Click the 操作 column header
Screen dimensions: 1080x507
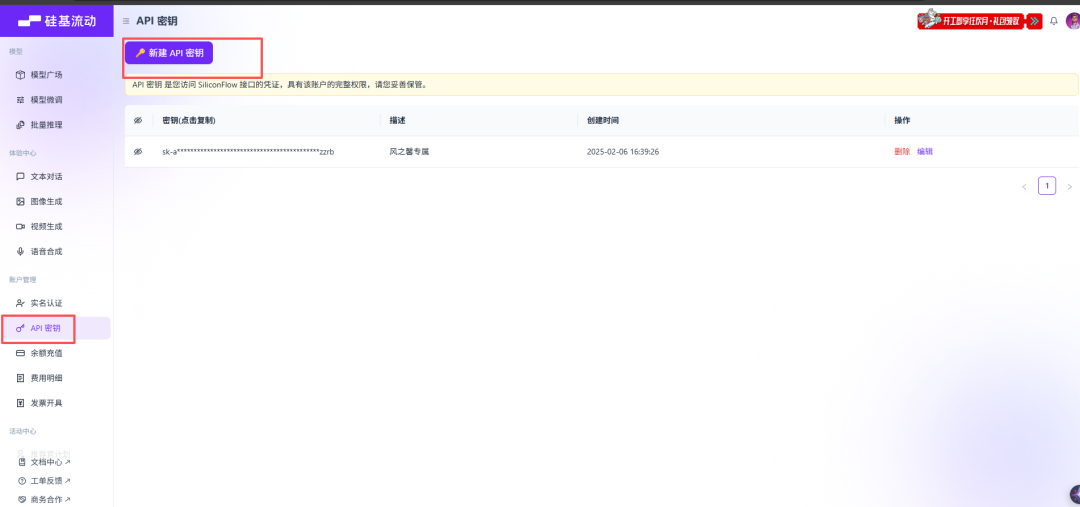pos(902,121)
